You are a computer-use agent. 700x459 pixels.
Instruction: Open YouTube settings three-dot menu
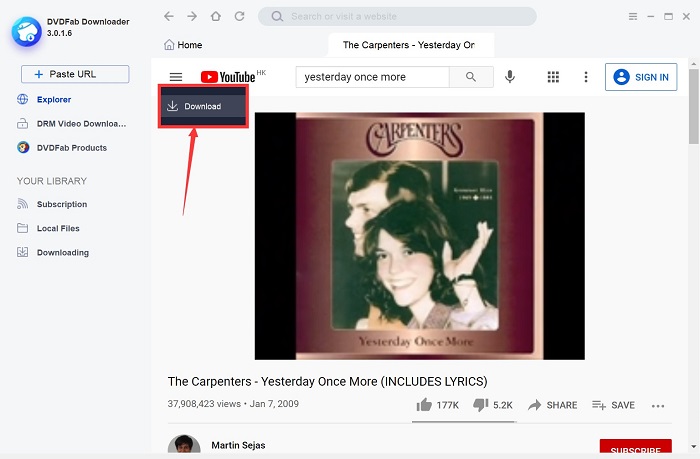coord(586,77)
